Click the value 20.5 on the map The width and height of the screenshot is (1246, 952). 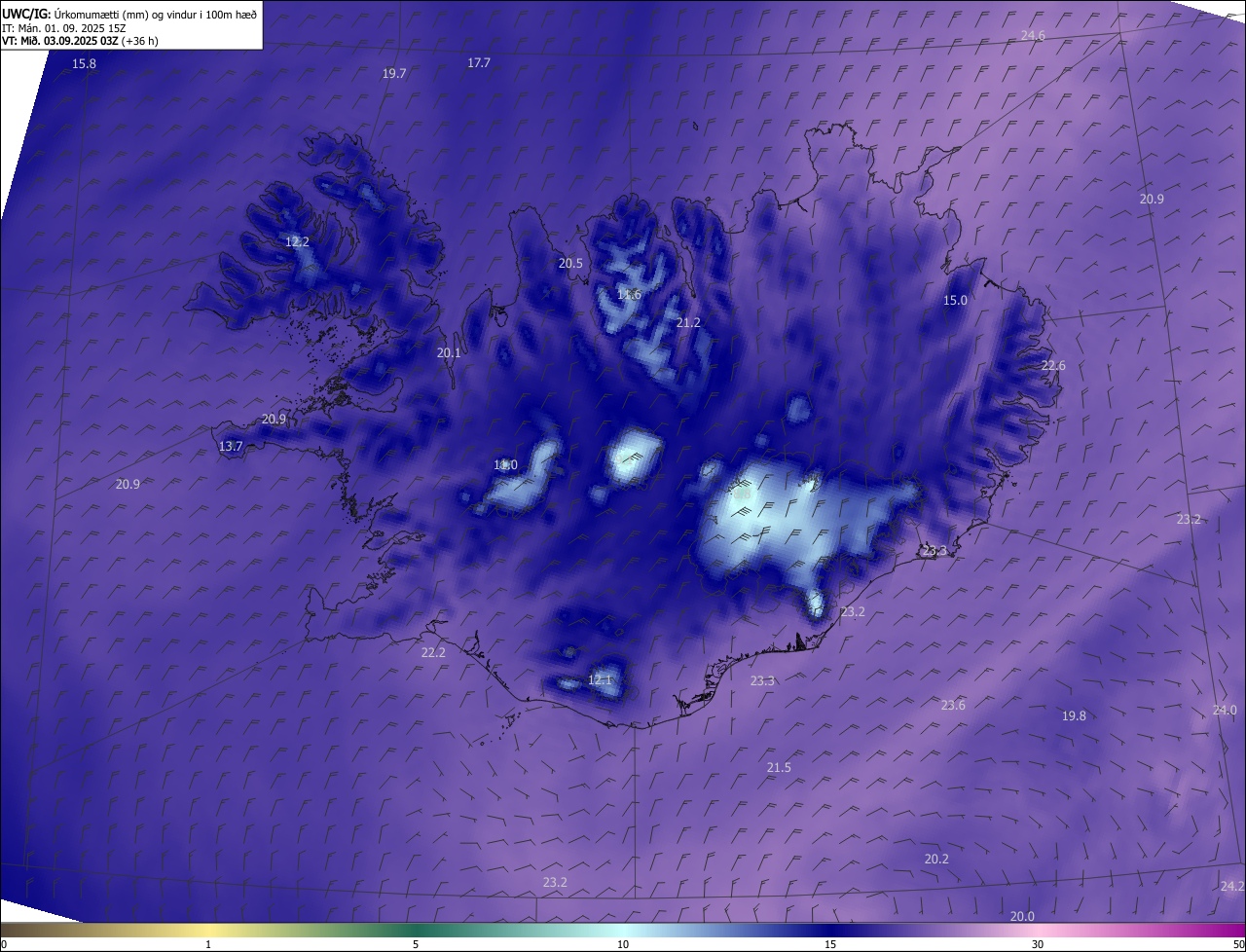coord(570,264)
